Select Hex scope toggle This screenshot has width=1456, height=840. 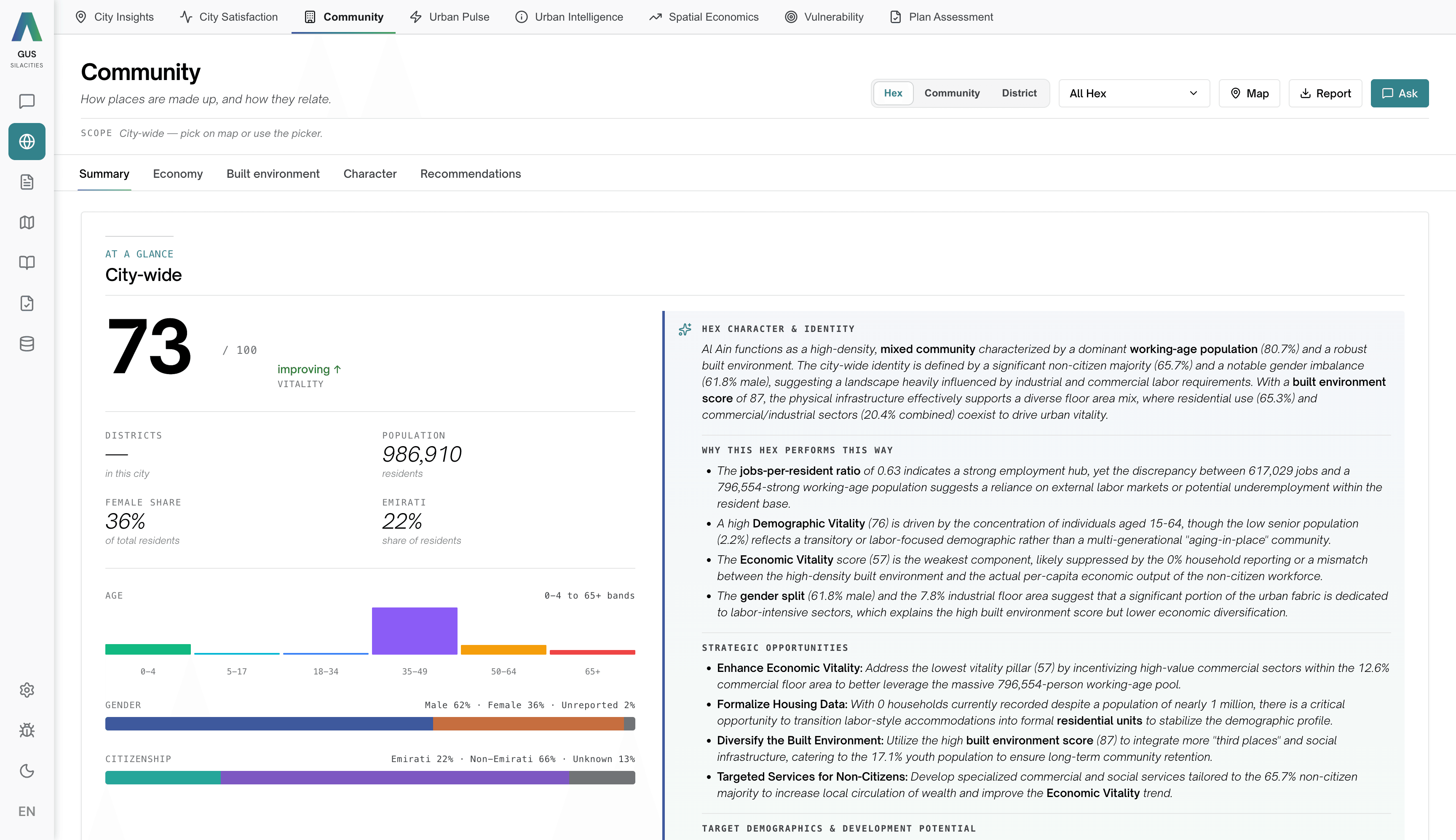(893, 93)
